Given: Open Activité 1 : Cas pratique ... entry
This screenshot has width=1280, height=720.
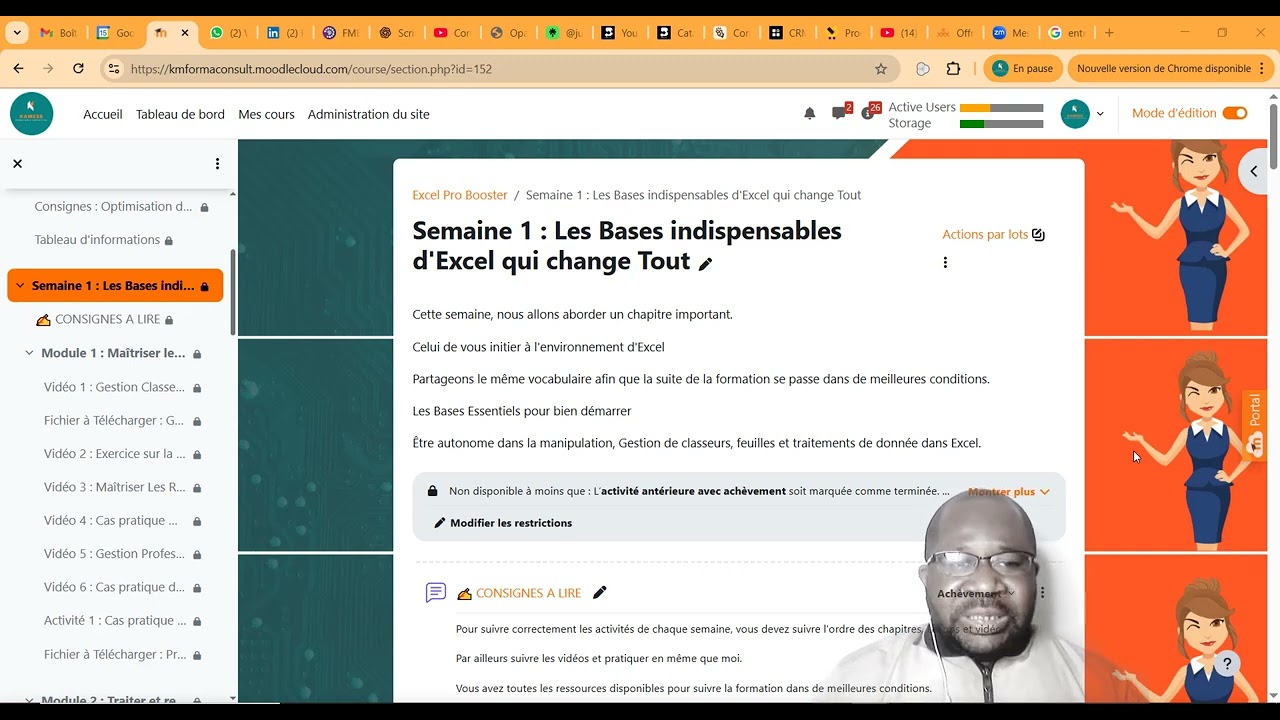Looking at the screenshot, I should click(115, 620).
